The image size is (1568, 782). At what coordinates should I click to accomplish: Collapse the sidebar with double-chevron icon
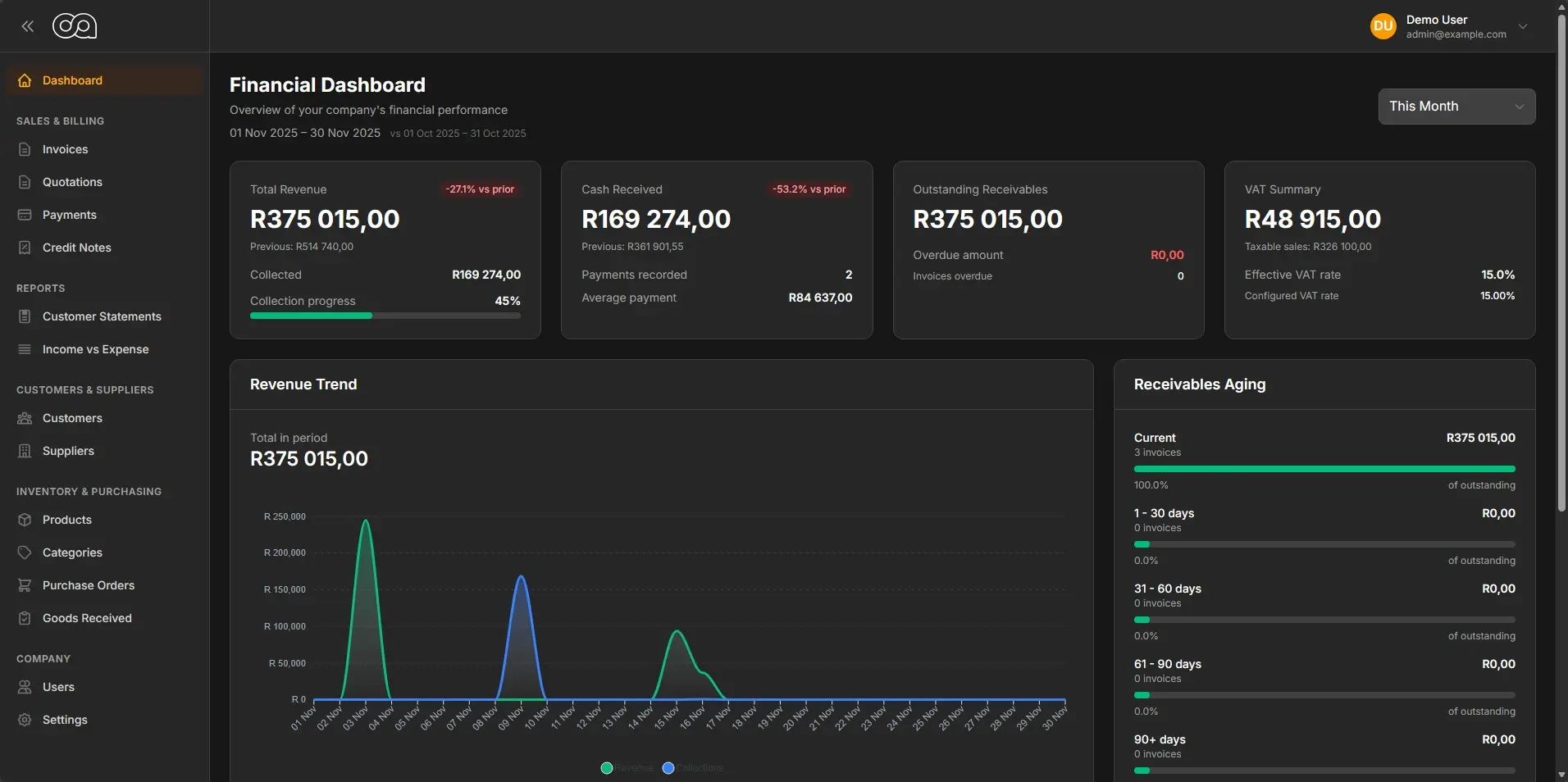[28, 26]
